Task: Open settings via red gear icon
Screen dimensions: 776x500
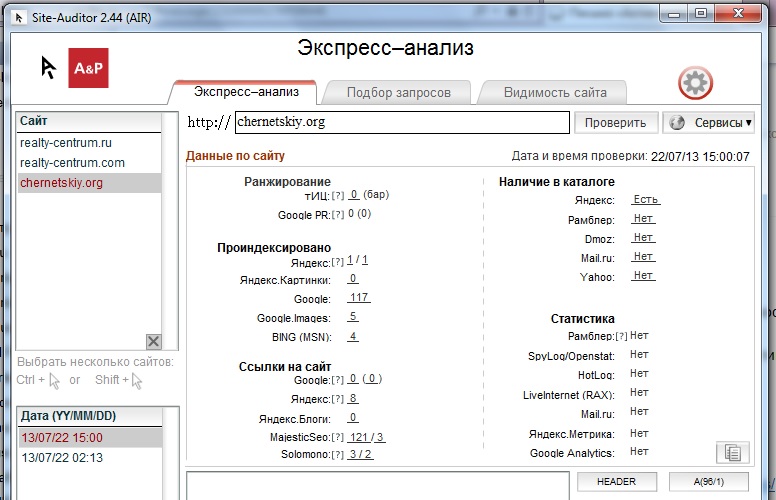Action: point(695,83)
